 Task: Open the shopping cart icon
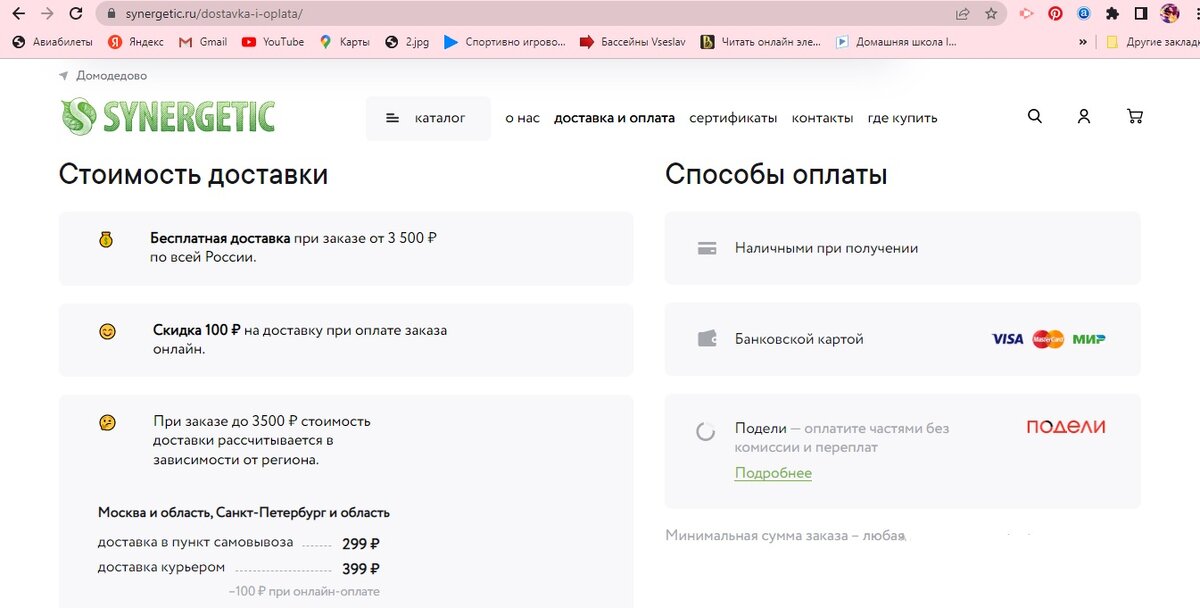tap(1135, 116)
